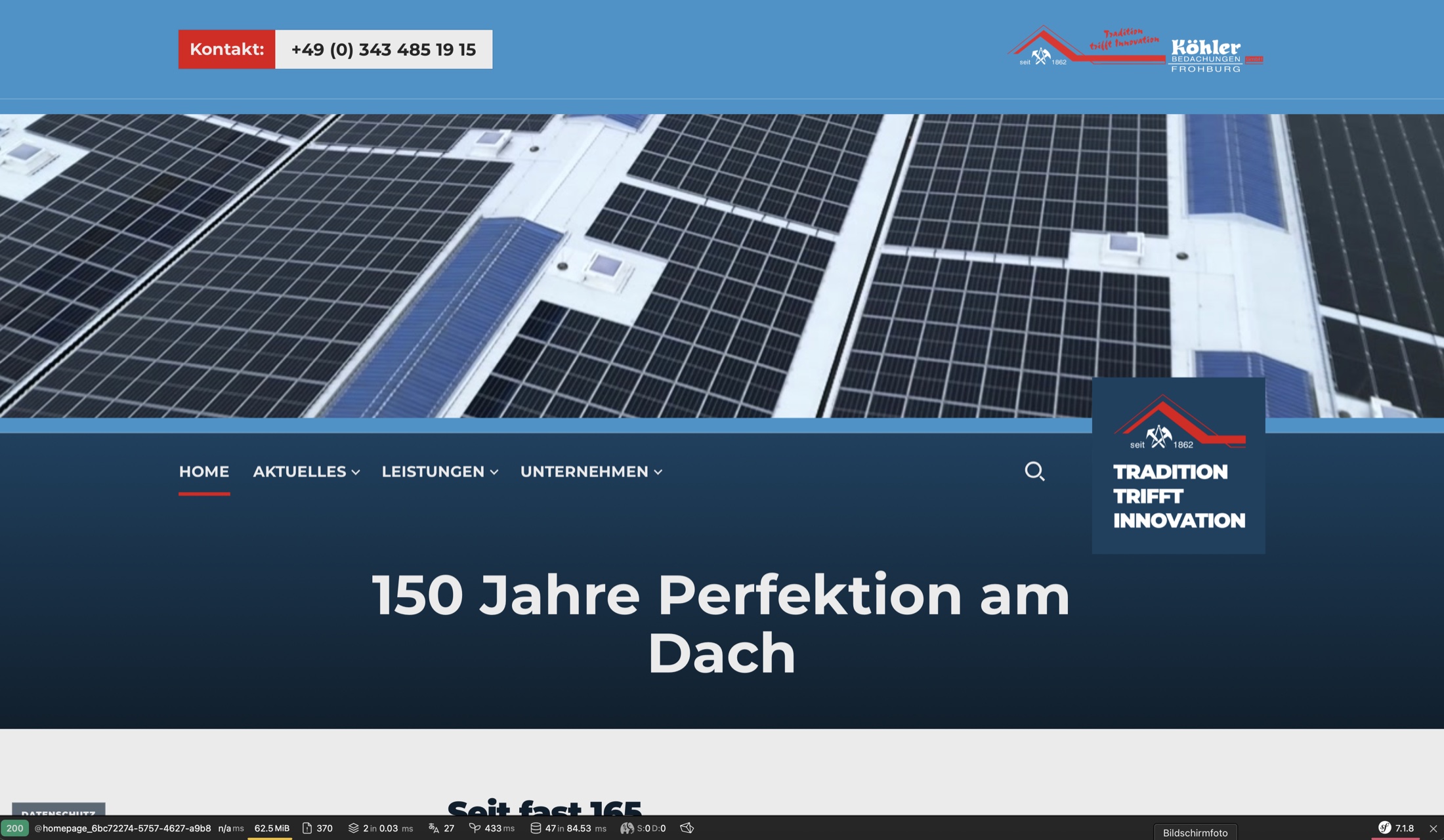Screen dimensions: 1444x840
Task: Call phone number +49 (0) 343 485 19 15
Action: pyautogui.click(x=383, y=49)
